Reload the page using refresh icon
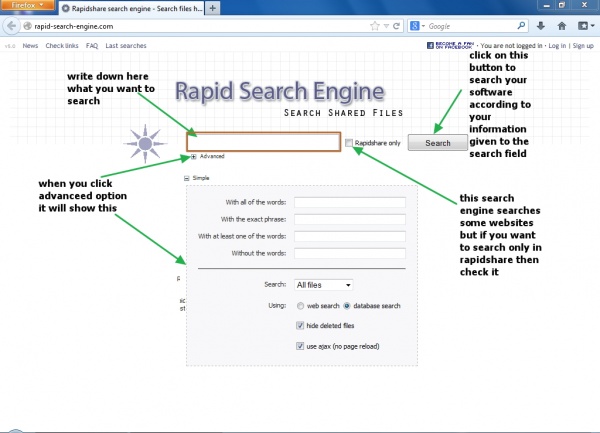The image size is (600, 433). tap(396, 26)
